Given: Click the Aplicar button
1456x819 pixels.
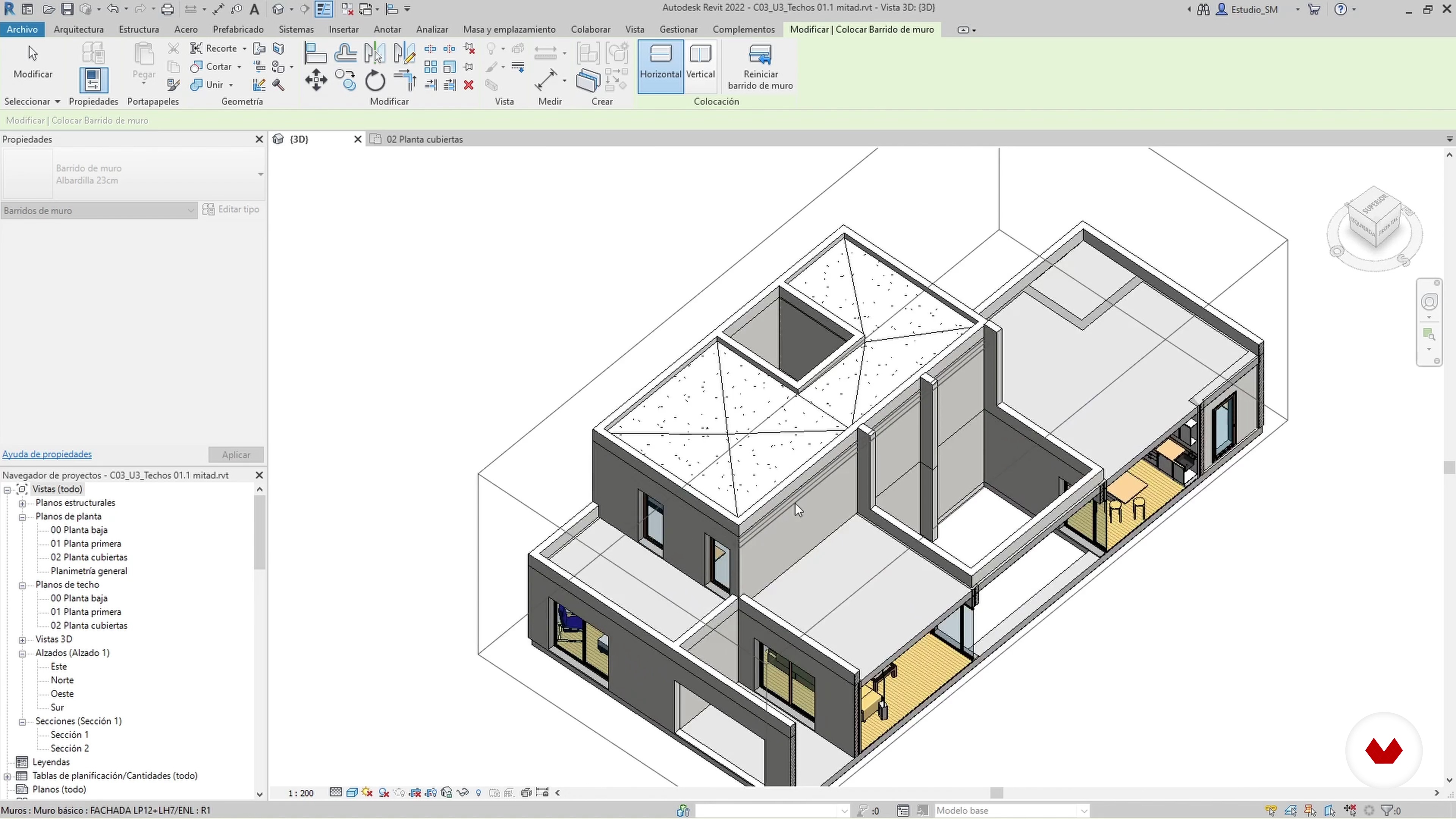Looking at the screenshot, I should (236, 455).
